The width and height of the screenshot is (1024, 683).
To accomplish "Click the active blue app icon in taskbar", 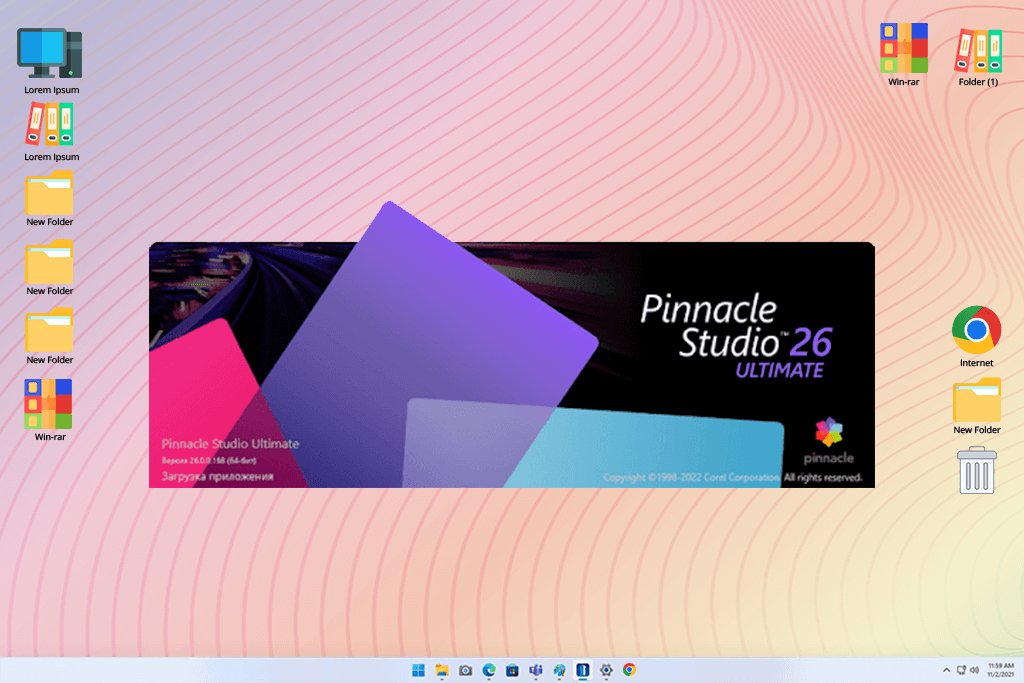I will [x=583, y=670].
